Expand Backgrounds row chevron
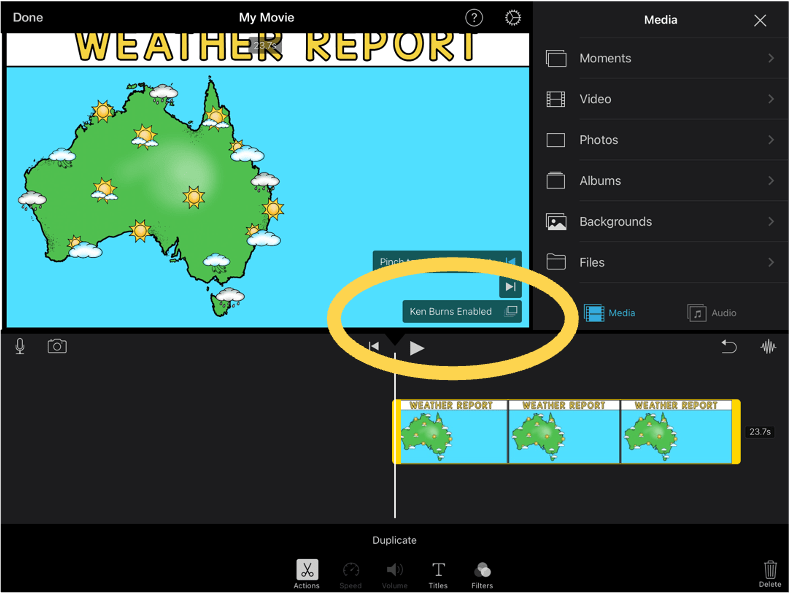The height and width of the screenshot is (595, 792). pyautogui.click(x=771, y=222)
